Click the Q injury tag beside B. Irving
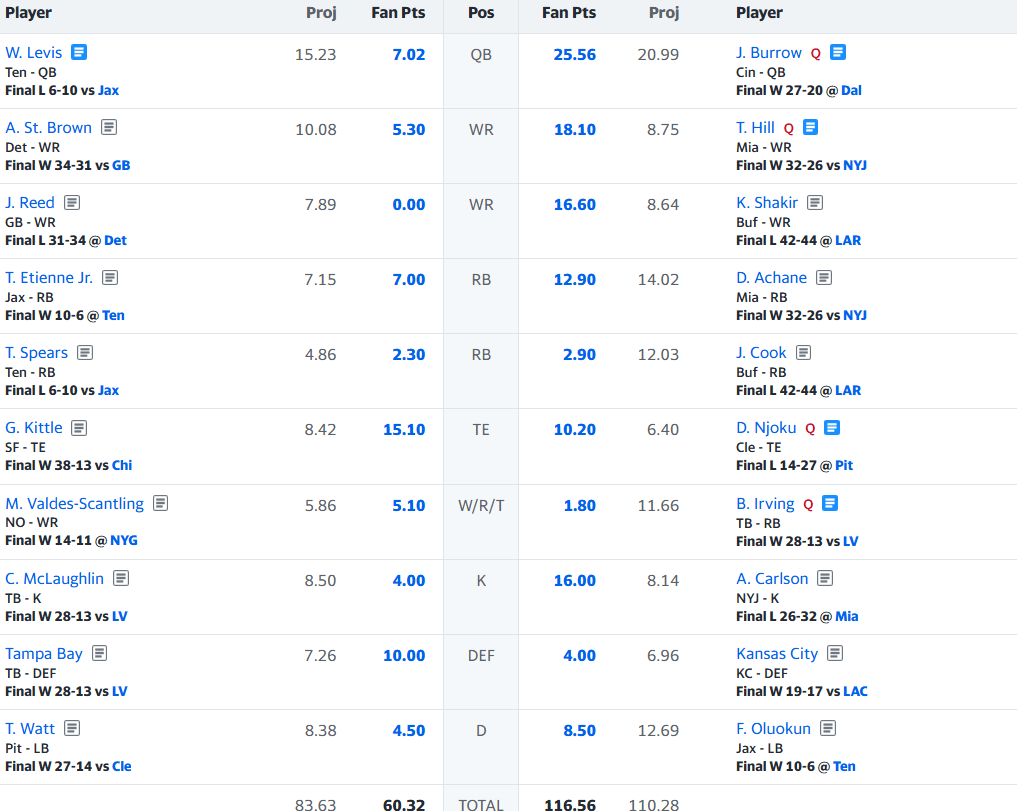 (x=808, y=504)
